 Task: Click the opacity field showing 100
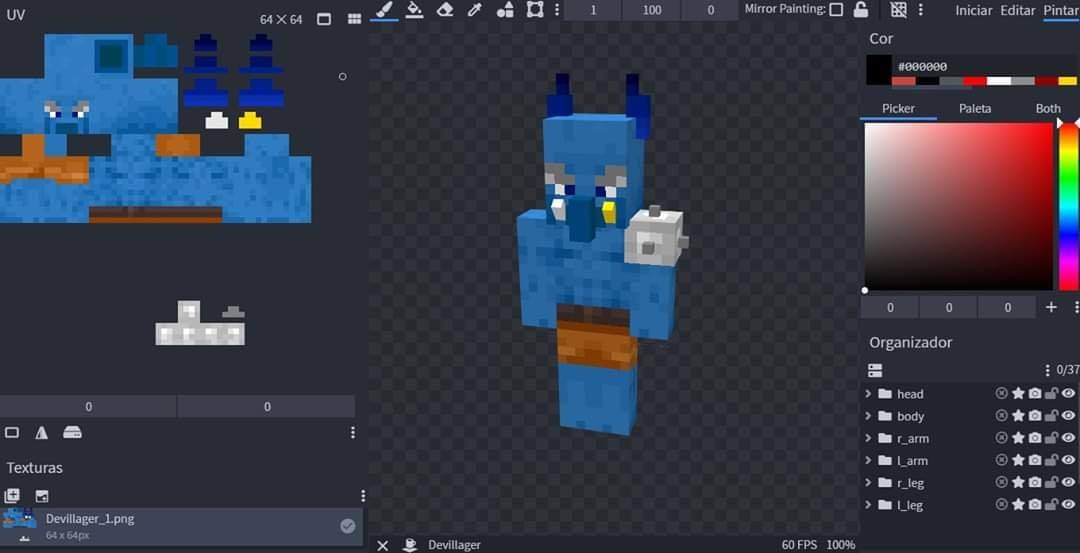click(x=652, y=10)
